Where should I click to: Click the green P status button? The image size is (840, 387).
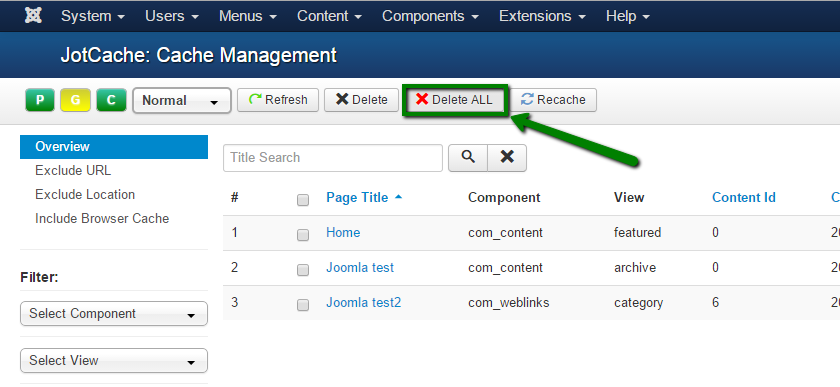tap(40, 100)
